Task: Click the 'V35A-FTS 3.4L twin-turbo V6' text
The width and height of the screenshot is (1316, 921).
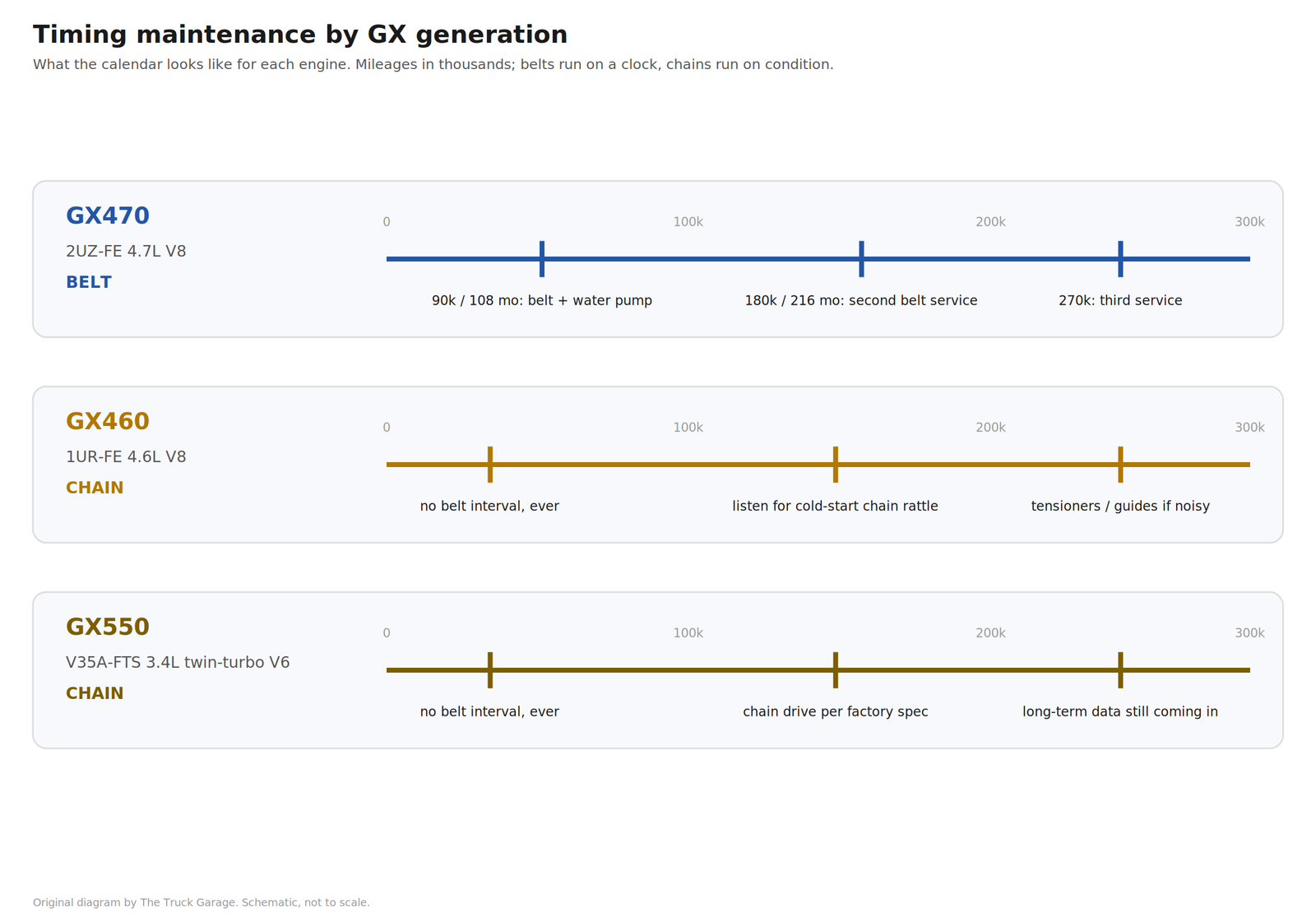Action: (178, 663)
